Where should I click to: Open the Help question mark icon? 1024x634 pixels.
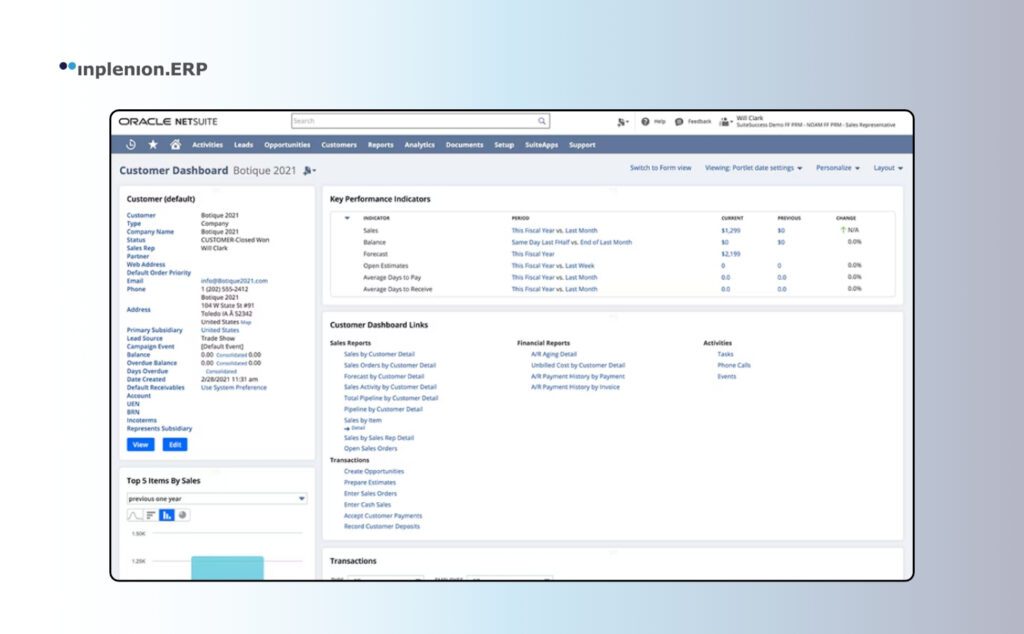[x=645, y=121]
